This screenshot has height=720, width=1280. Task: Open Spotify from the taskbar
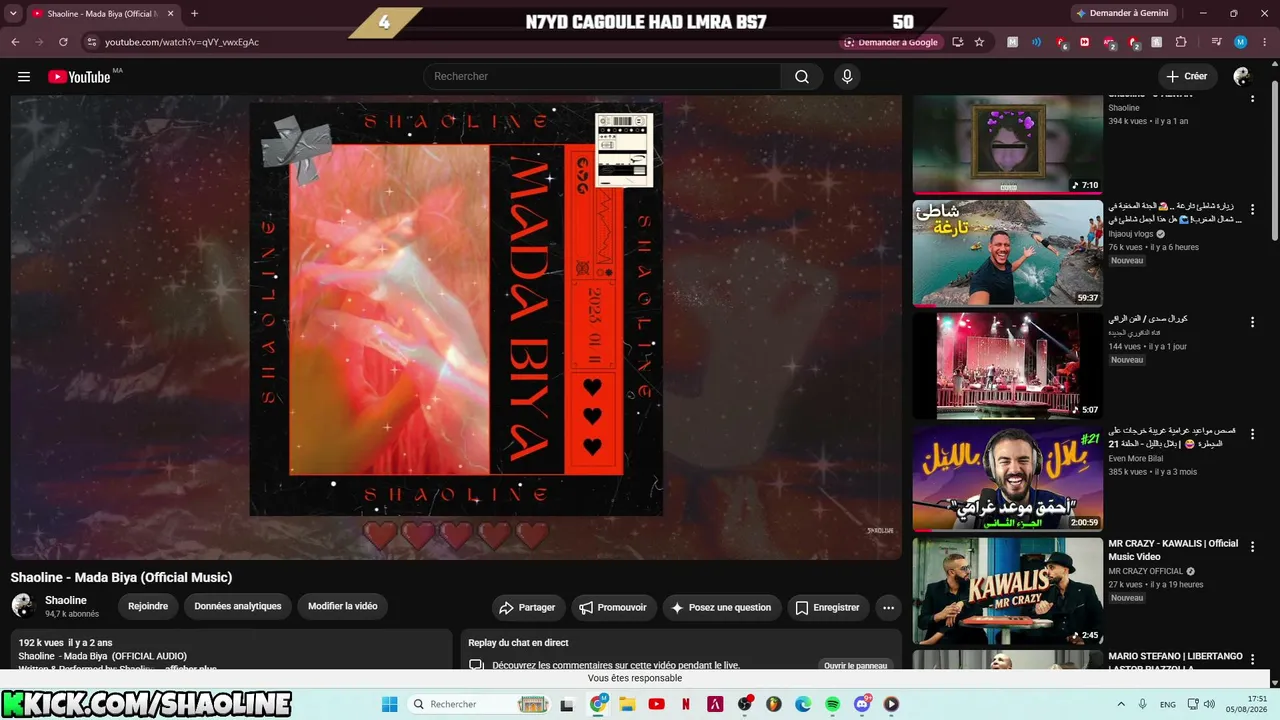(x=833, y=704)
